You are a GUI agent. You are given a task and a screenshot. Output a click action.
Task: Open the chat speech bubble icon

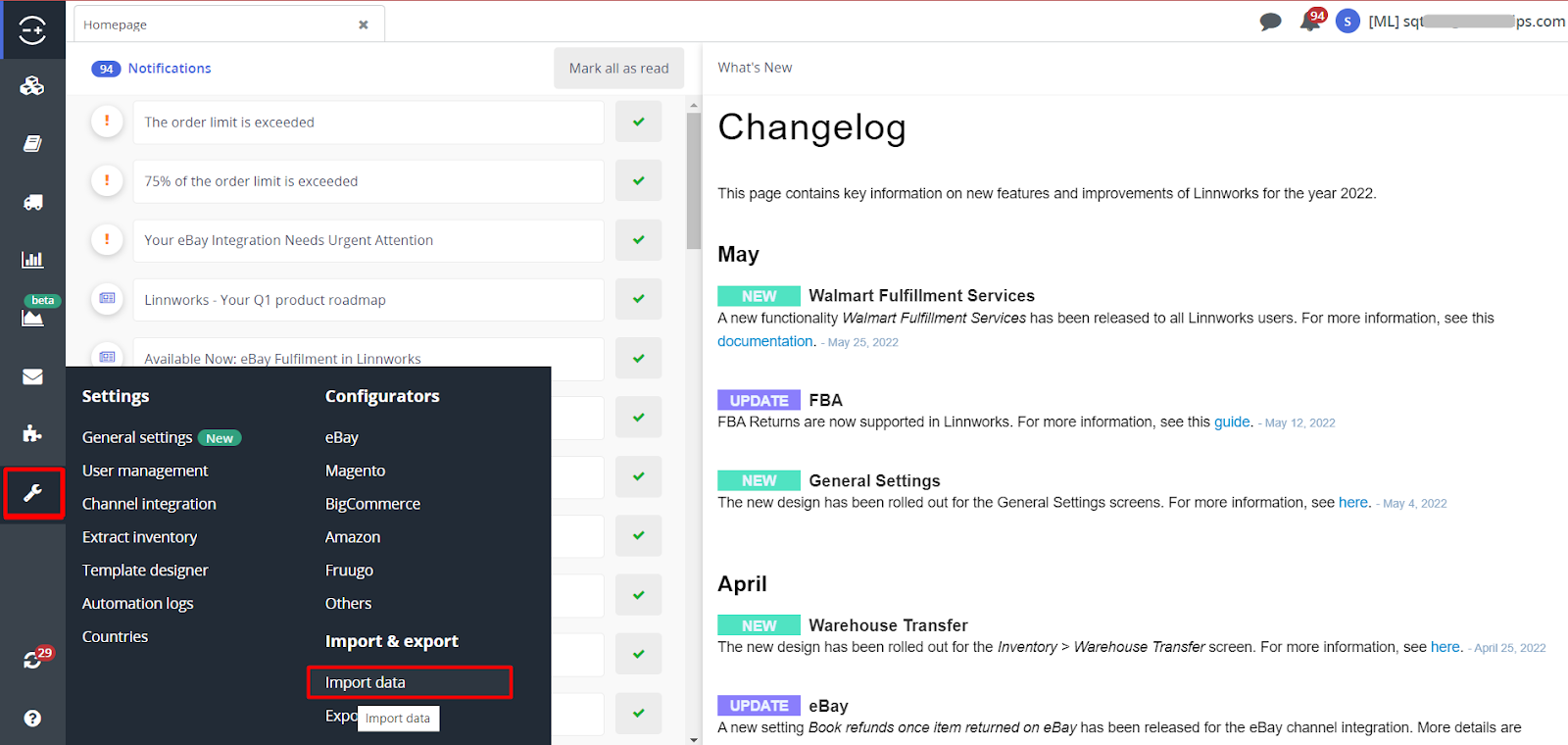[1270, 22]
